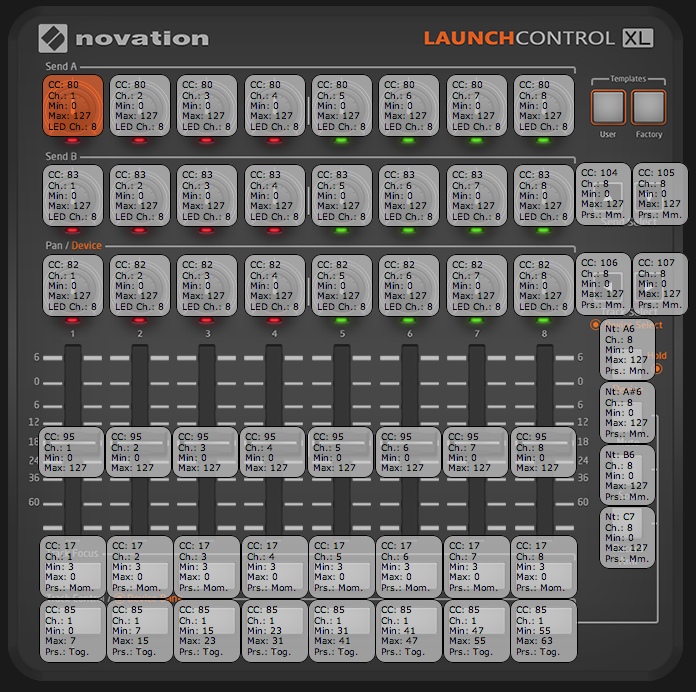Click the Send B knob for channel 8

click(x=544, y=195)
